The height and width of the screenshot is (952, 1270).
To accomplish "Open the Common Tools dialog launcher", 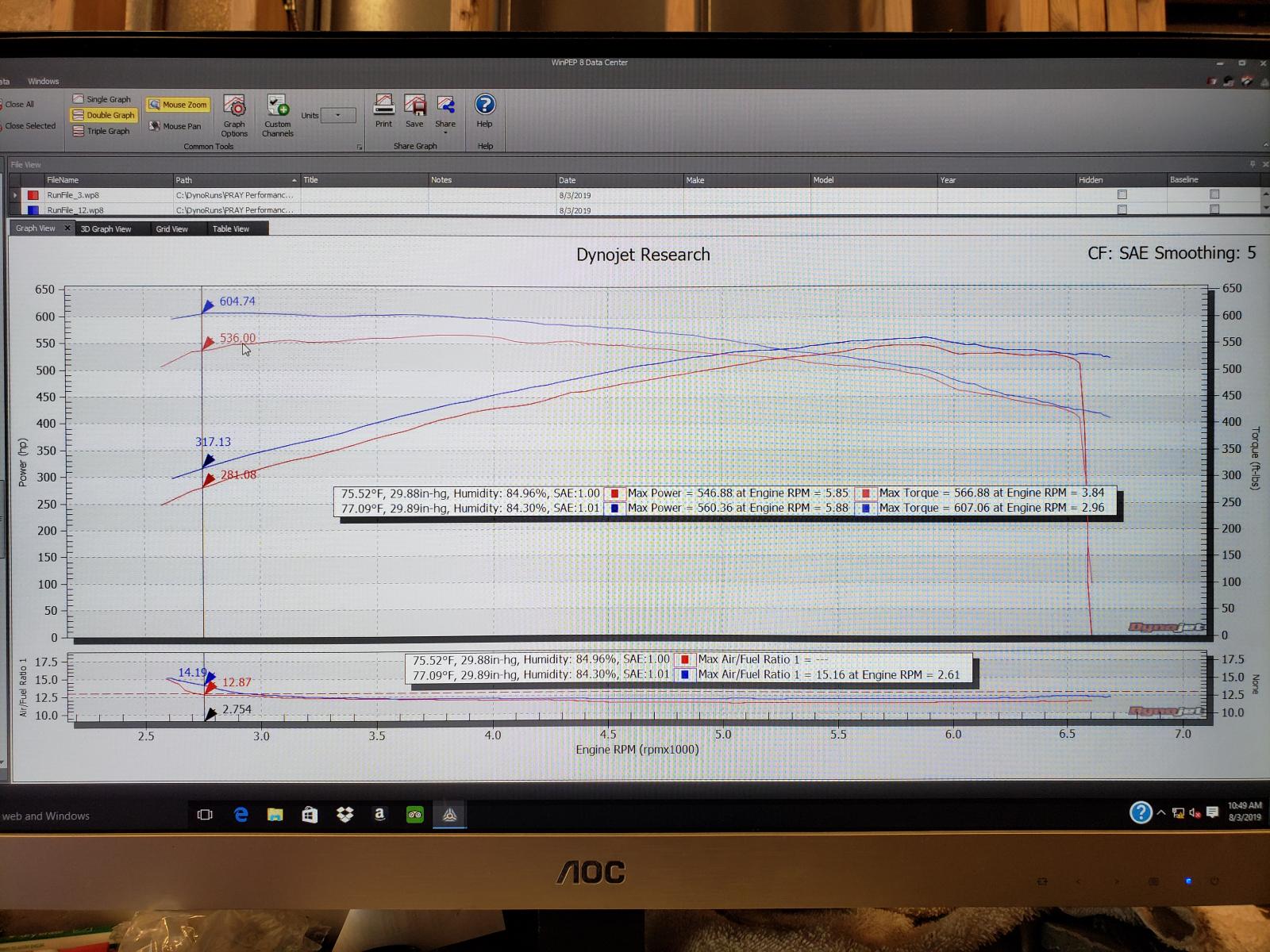I will click(x=360, y=147).
